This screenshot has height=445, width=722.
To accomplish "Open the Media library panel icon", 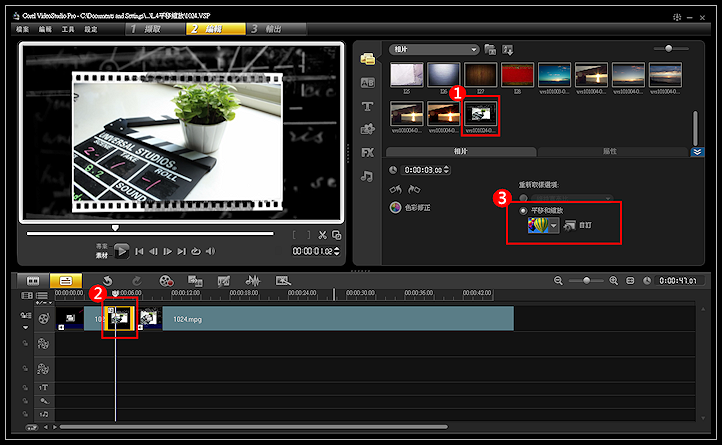I will tap(367, 59).
